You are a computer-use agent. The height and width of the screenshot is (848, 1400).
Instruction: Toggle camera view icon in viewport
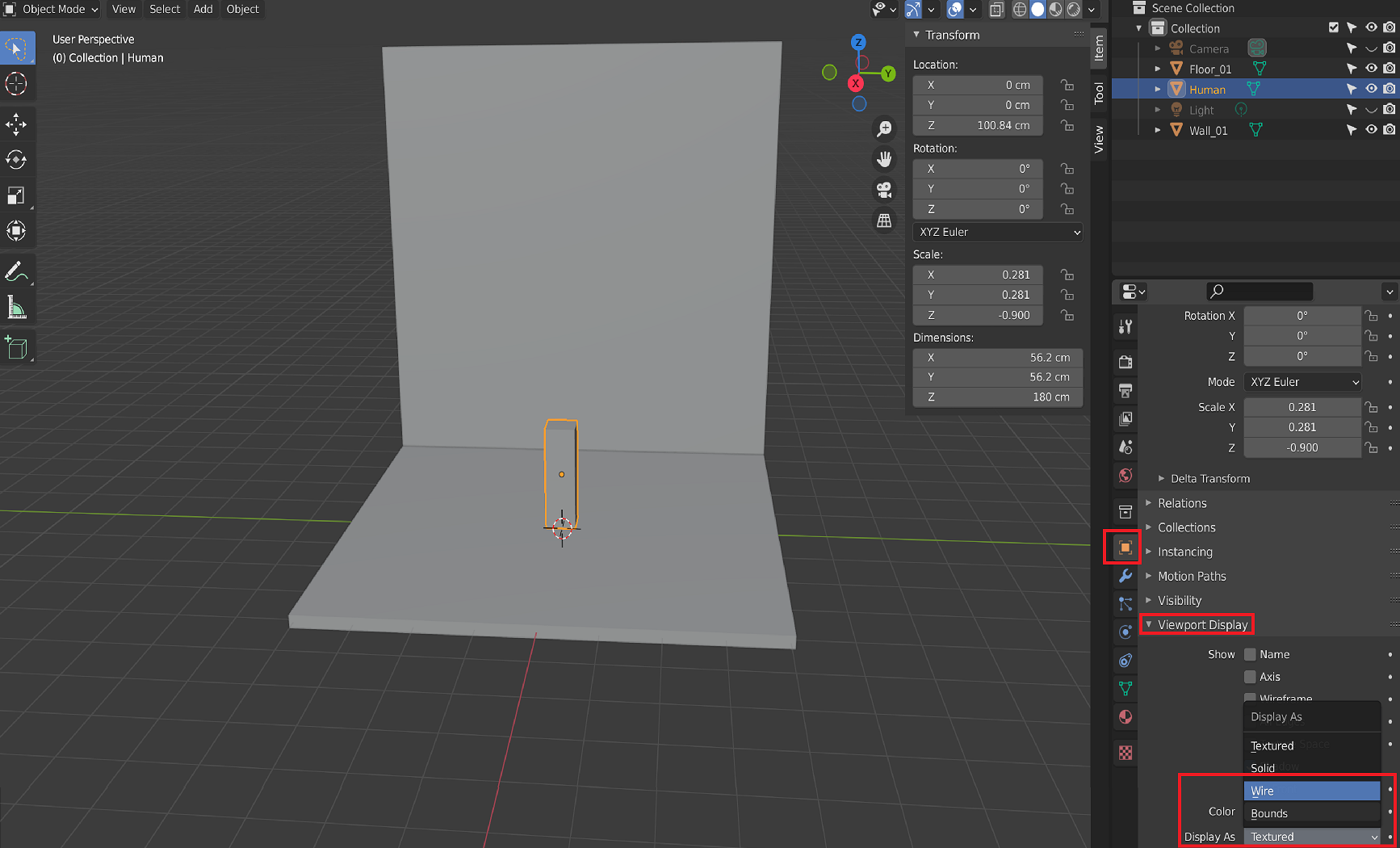pyautogui.click(x=885, y=190)
